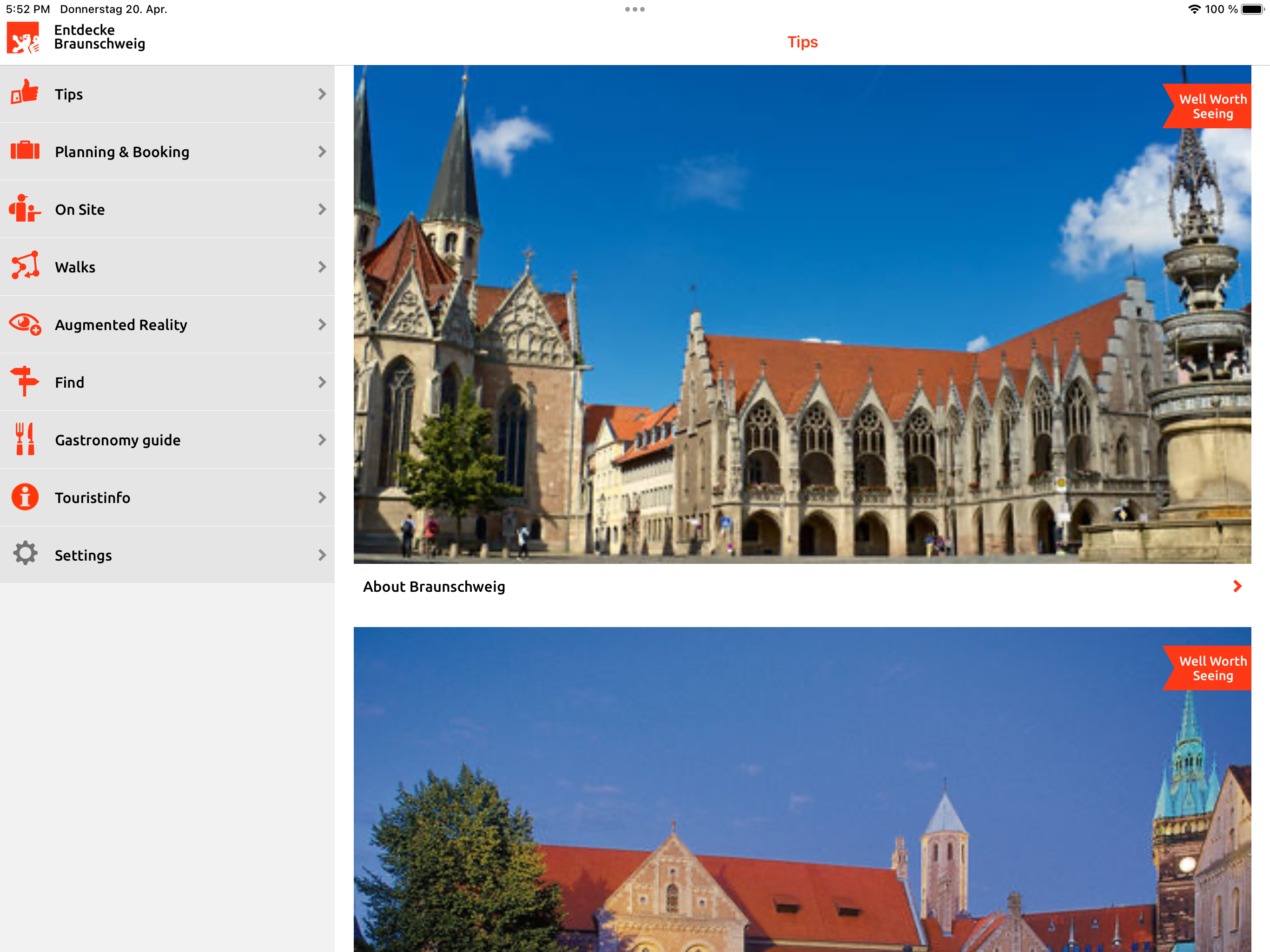Open the Planning & Booking menu entry

point(167,152)
